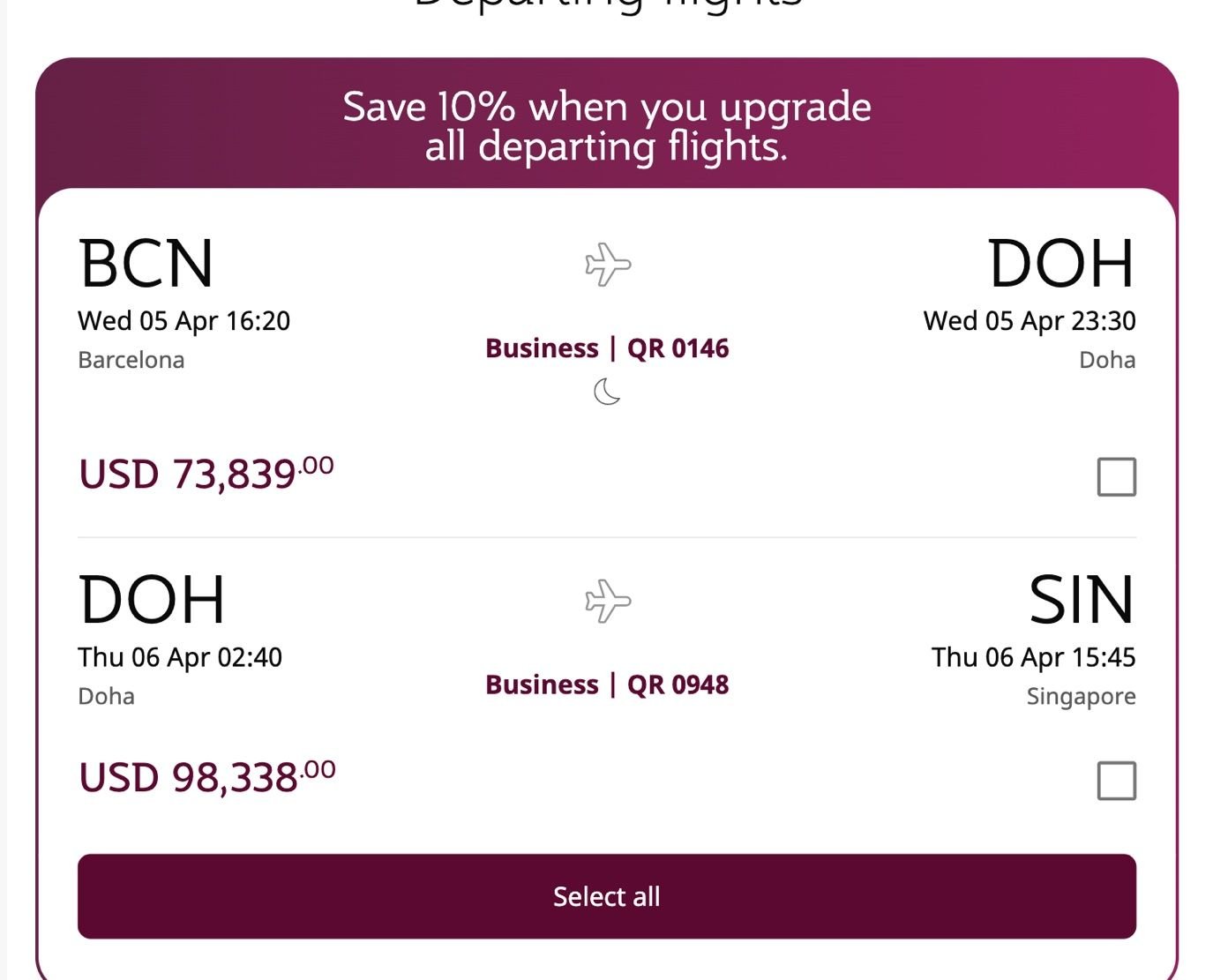Image resolution: width=1213 pixels, height=980 pixels.
Task: Click the USD 73,839 price label
Action: point(205,475)
